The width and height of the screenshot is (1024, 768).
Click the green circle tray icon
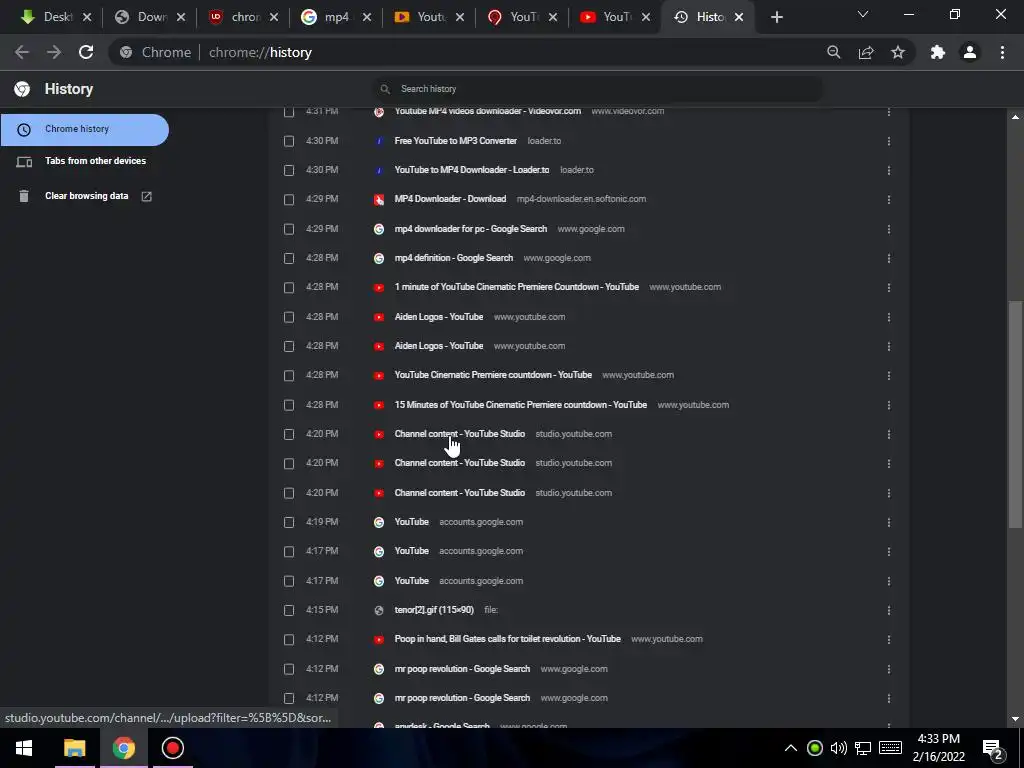[x=814, y=748]
